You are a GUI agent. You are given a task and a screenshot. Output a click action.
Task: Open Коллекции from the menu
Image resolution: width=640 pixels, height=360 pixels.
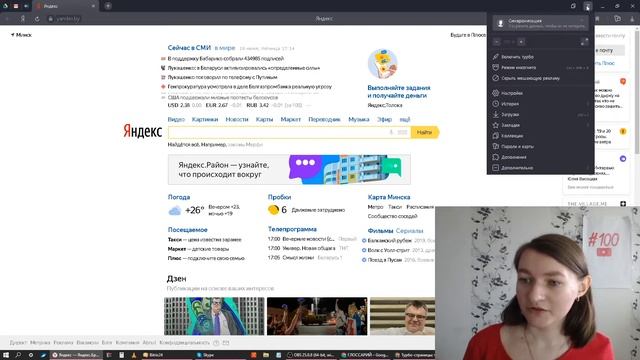540,136
